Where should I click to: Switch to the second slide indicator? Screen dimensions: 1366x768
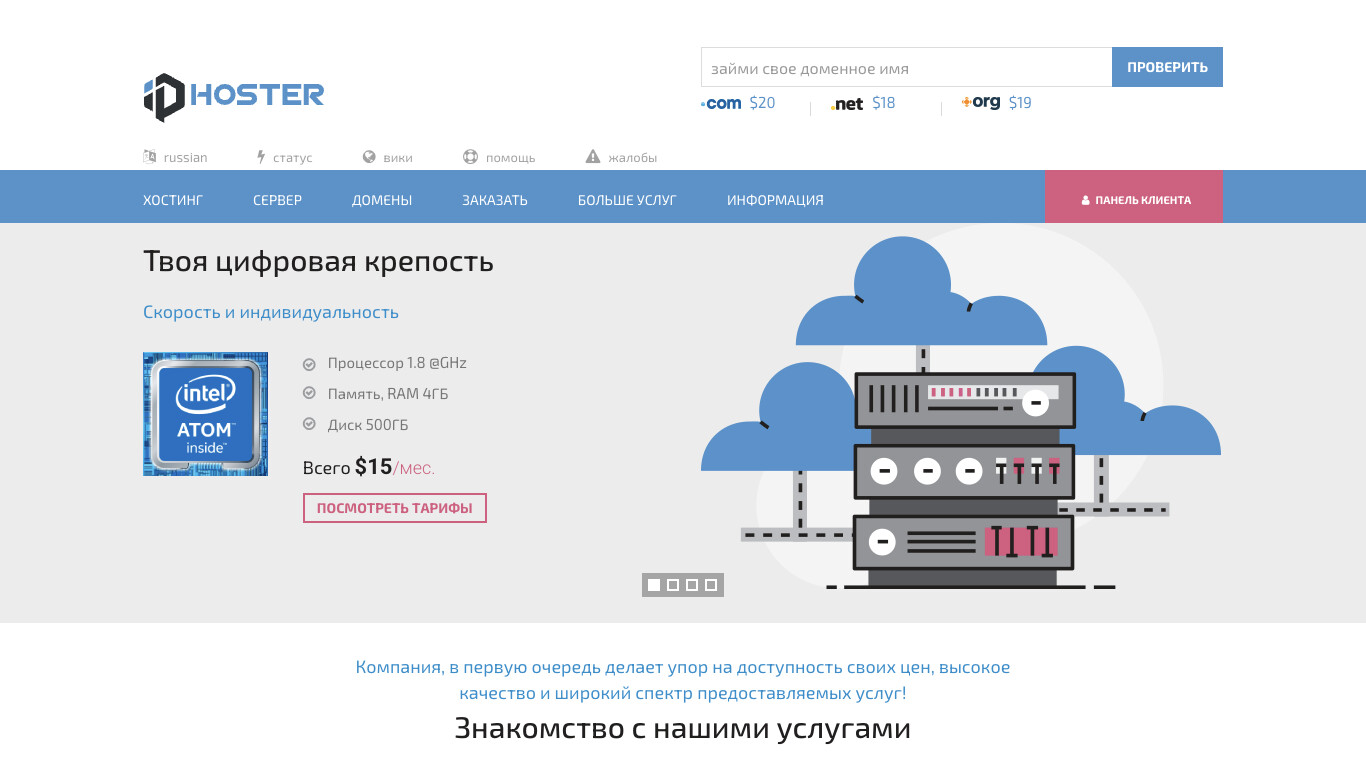673,585
